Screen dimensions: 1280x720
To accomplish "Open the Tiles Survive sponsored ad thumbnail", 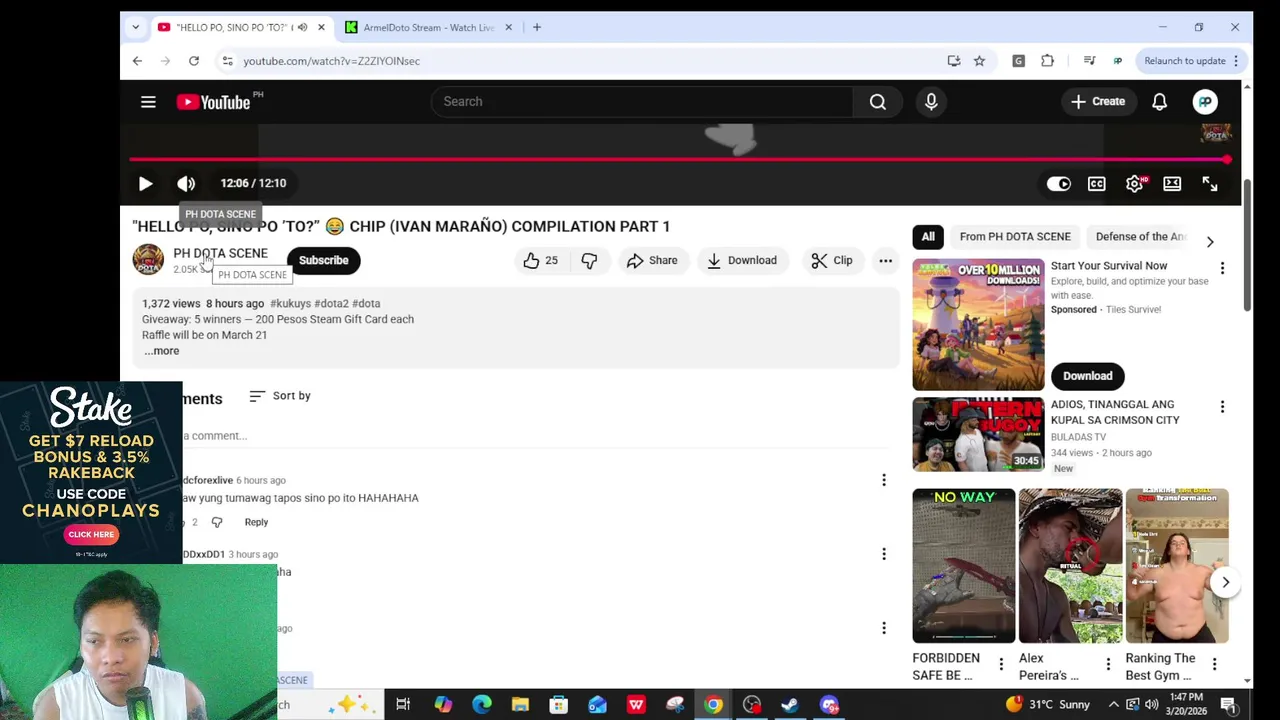I will pyautogui.click(x=978, y=324).
